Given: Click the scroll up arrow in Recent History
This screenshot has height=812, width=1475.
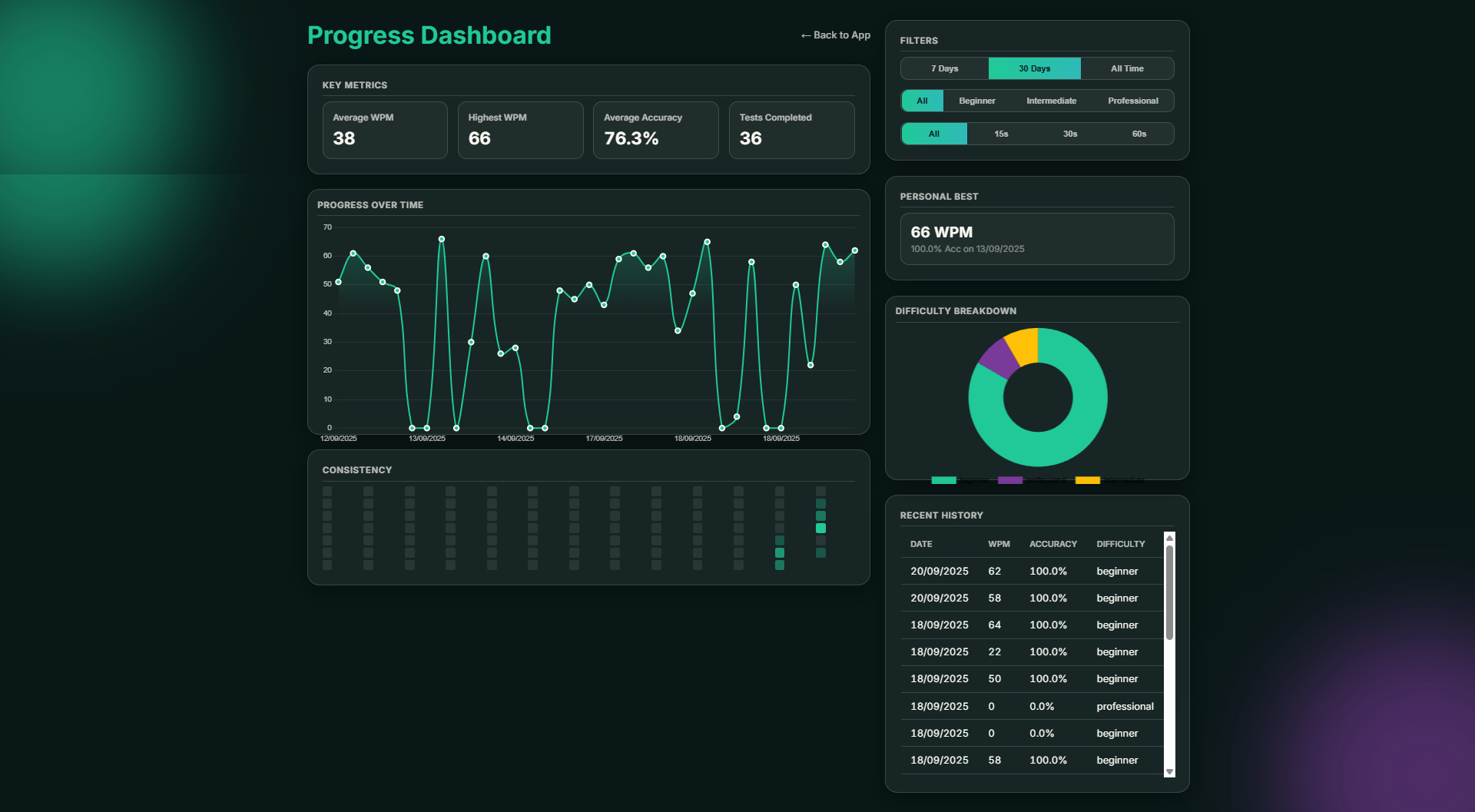Looking at the screenshot, I should 1169,539.
